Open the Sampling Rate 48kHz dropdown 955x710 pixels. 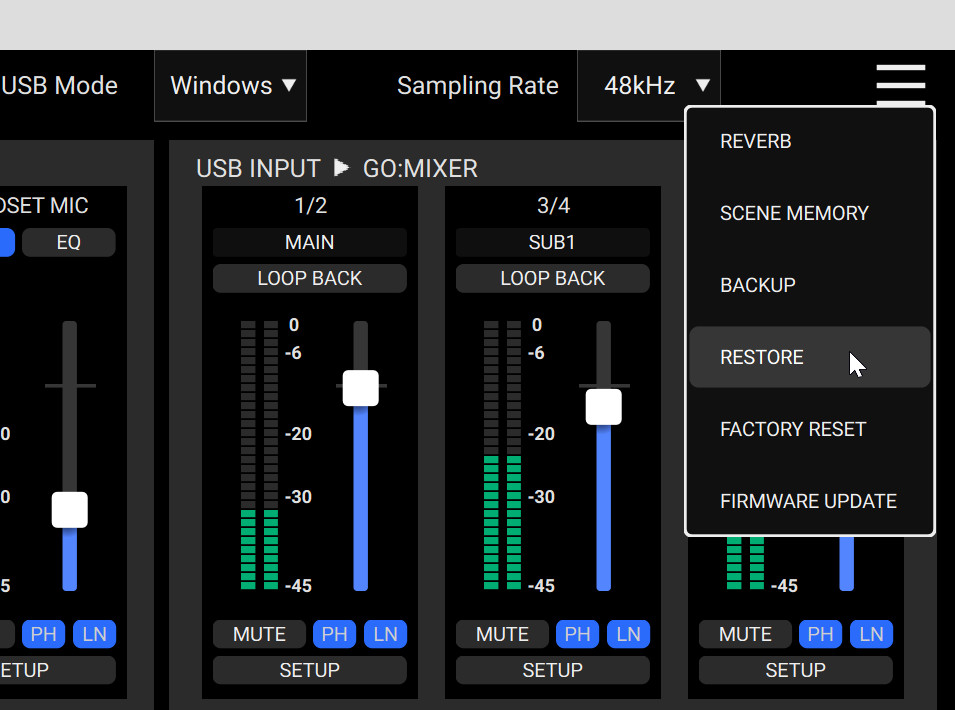(x=648, y=86)
